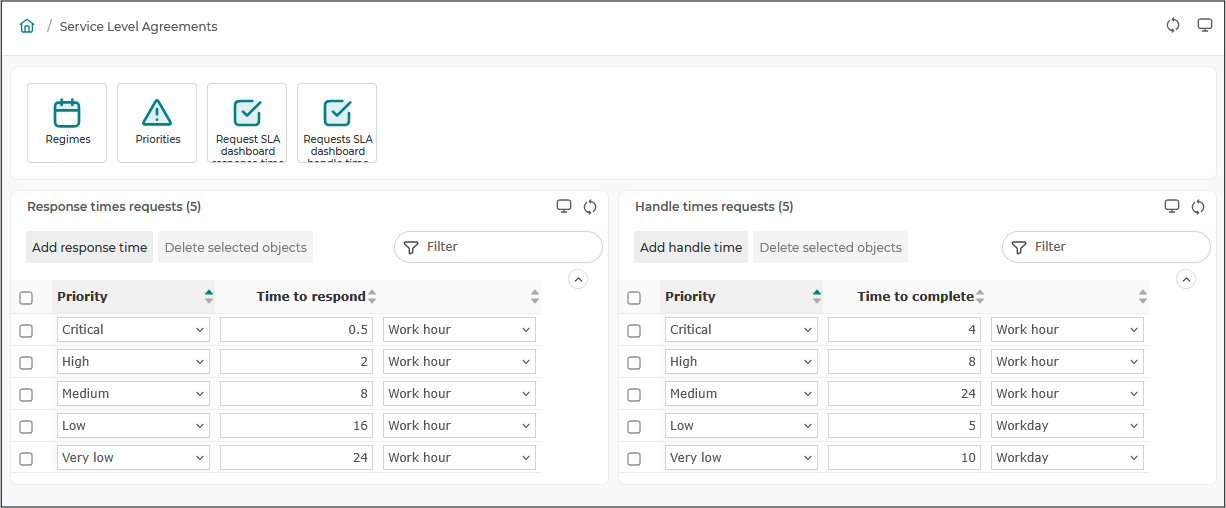This screenshot has width=1226, height=508.
Task: Collapse the response times panel toolbar chevron
Action: click(x=578, y=280)
